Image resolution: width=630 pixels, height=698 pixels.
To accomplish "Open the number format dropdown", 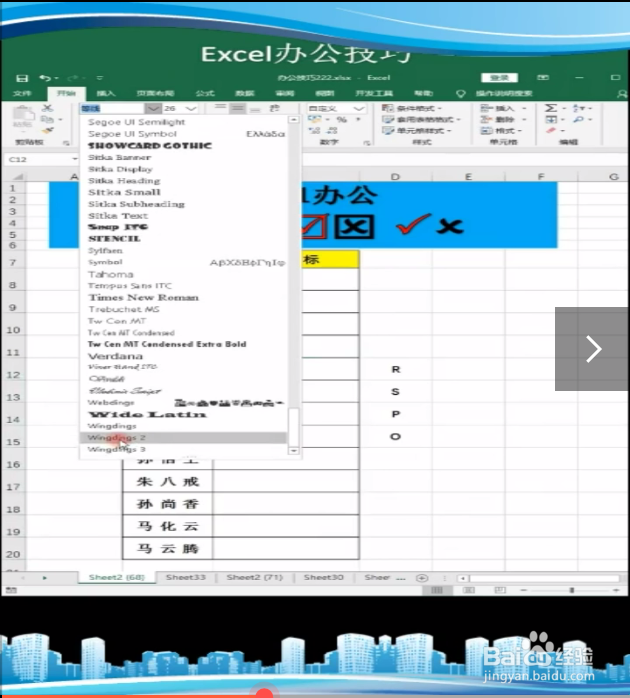I will tap(358, 108).
